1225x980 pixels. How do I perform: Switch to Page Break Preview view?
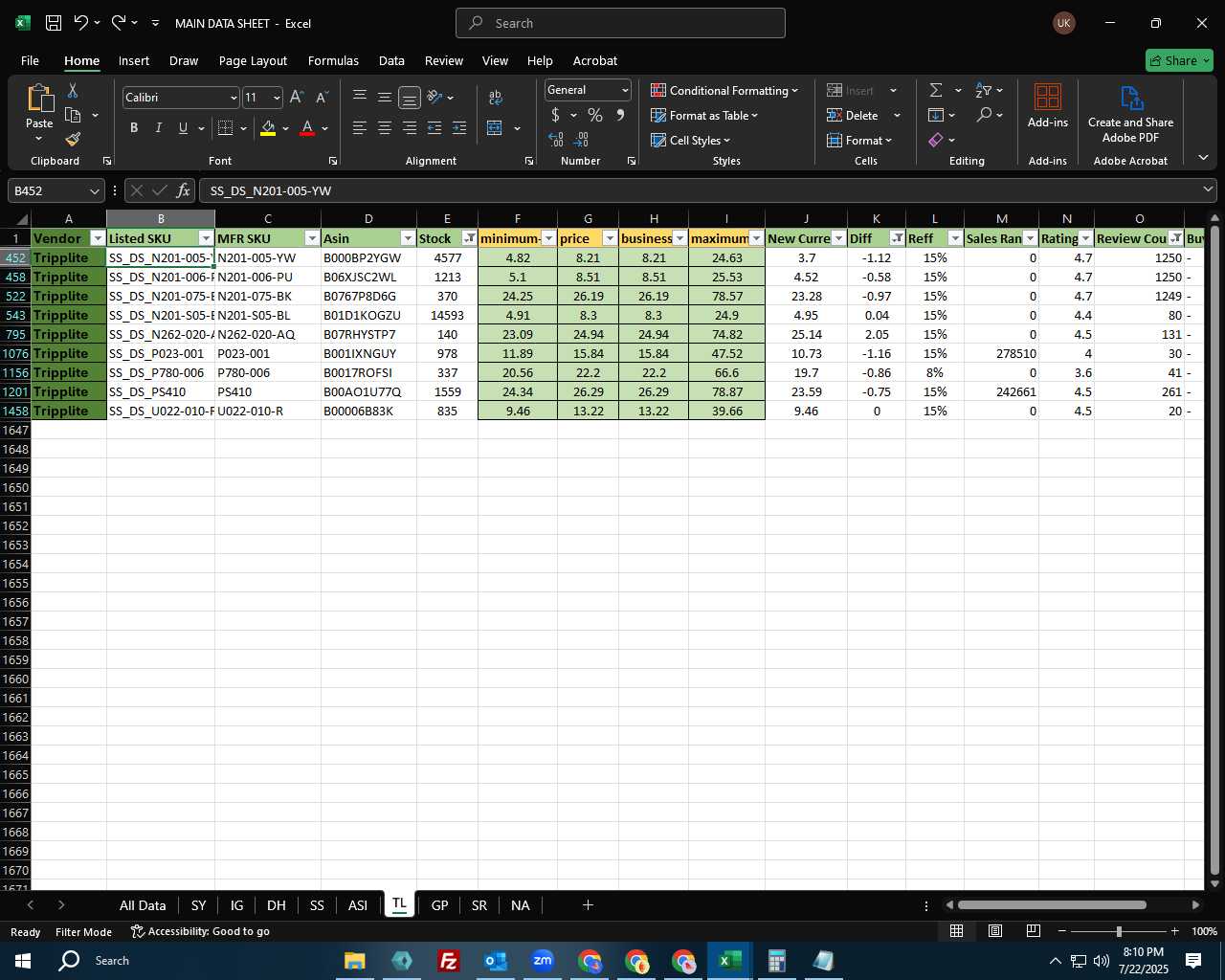pyautogui.click(x=1034, y=931)
